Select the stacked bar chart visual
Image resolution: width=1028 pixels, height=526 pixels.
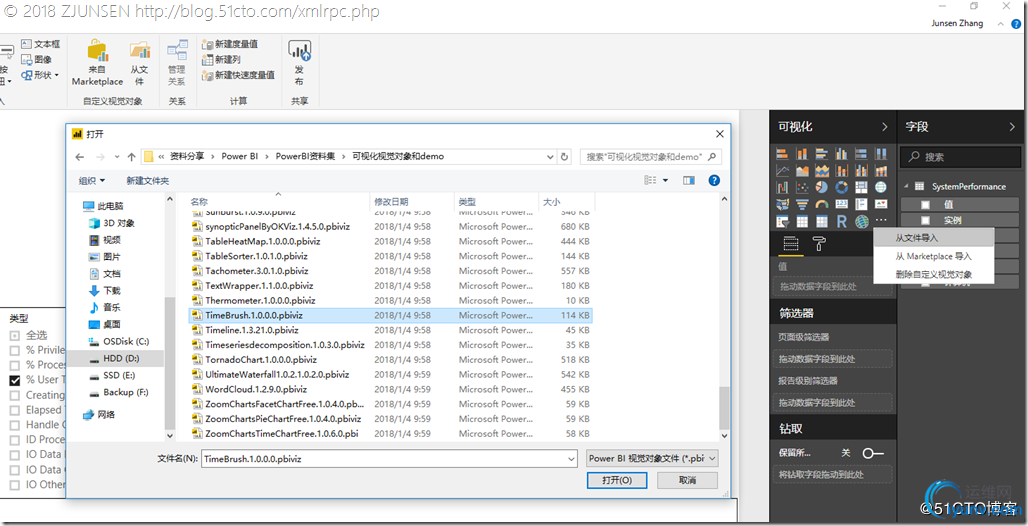(781, 153)
